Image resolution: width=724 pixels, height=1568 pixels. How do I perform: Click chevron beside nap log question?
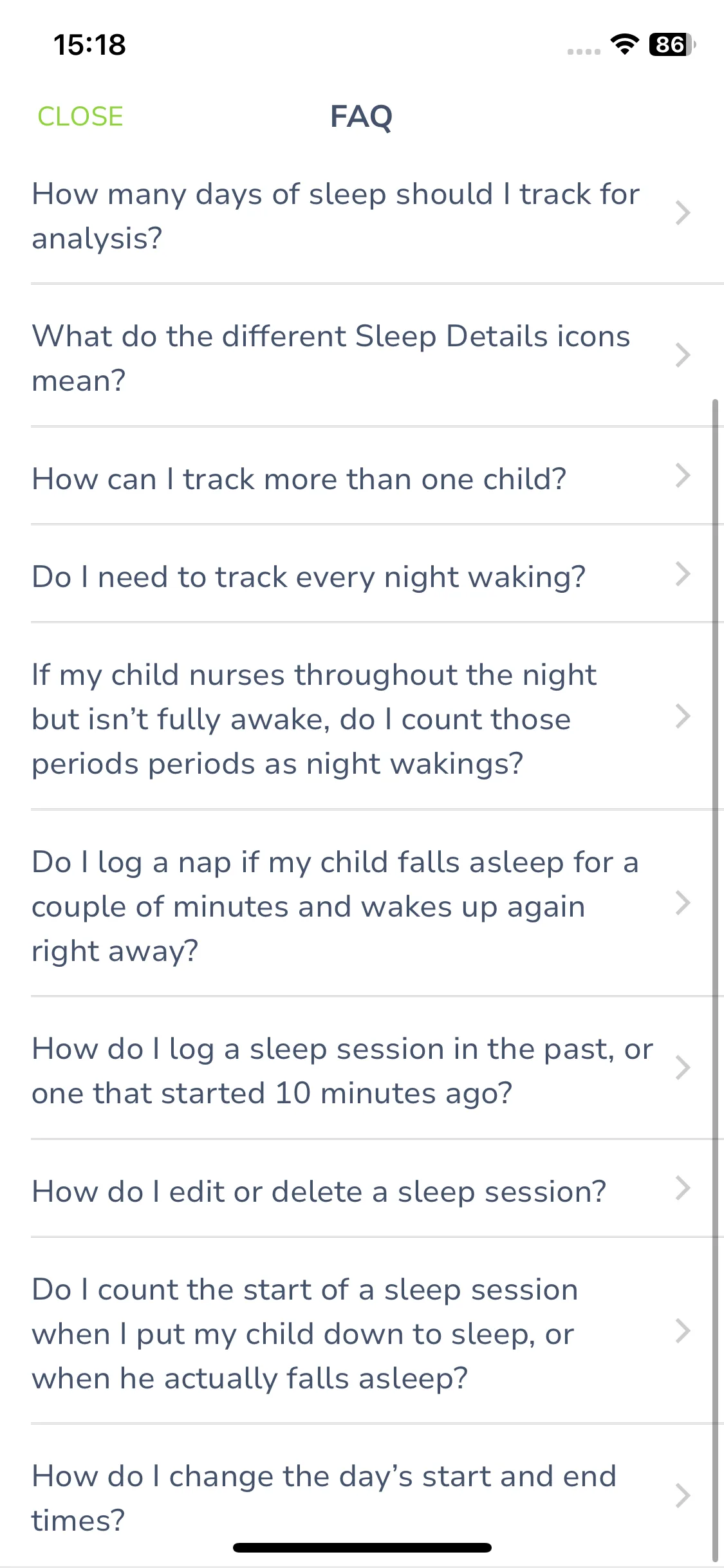coord(683,903)
